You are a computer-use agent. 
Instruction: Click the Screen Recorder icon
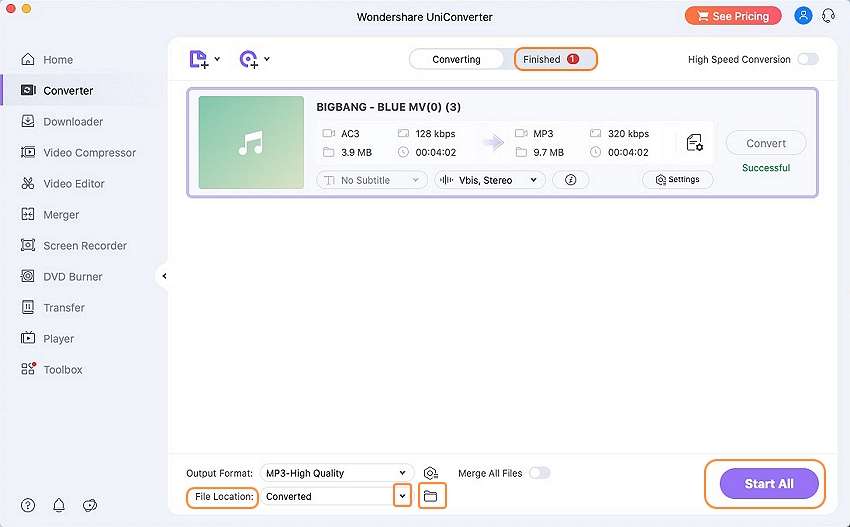click(28, 245)
